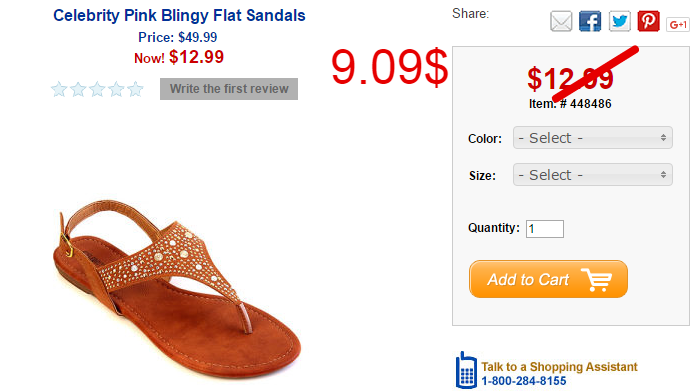
Task: Click the Write the first review button
Action: (x=229, y=89)
